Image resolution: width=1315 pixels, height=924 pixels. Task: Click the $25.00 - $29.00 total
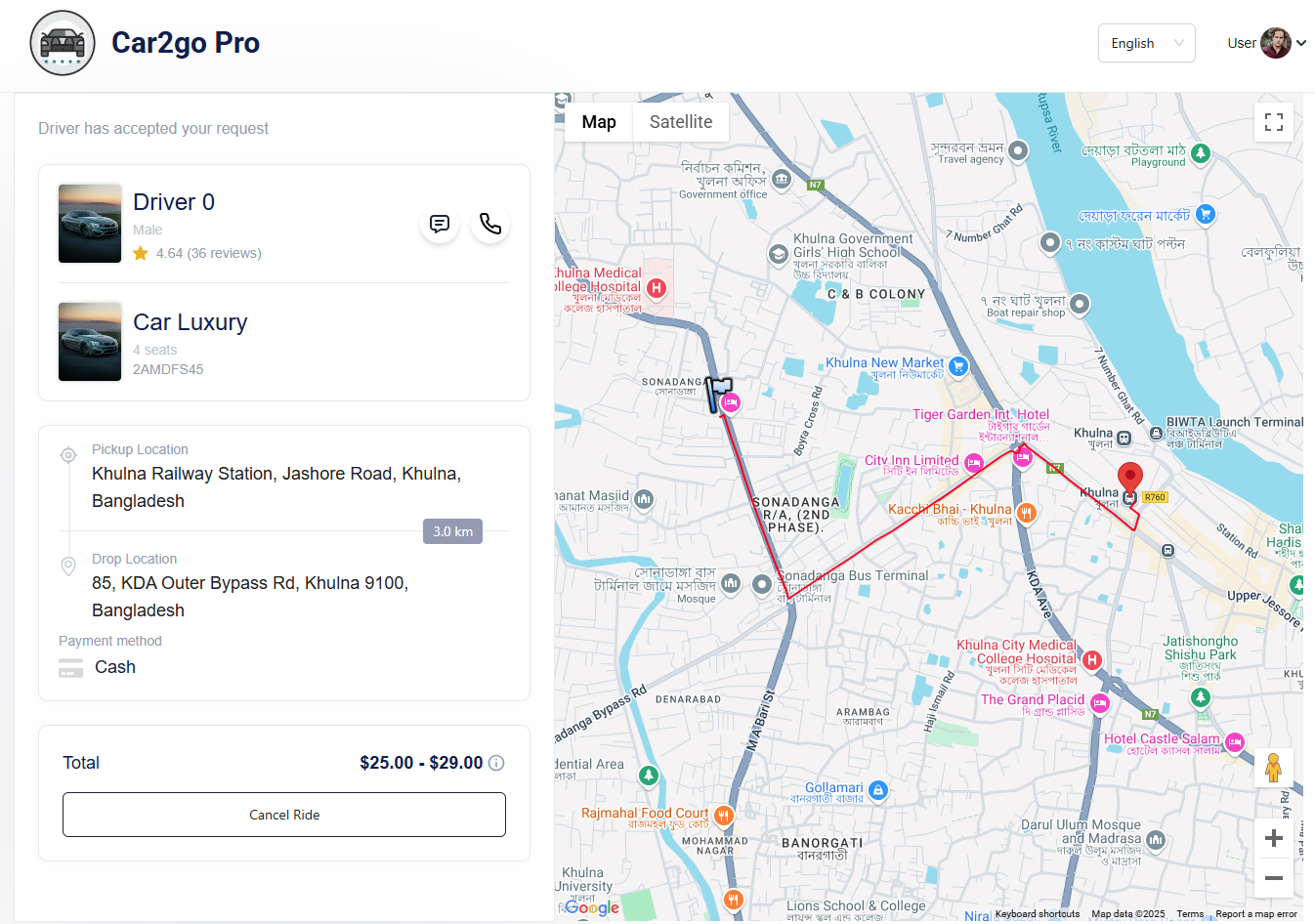coord(421,763)
